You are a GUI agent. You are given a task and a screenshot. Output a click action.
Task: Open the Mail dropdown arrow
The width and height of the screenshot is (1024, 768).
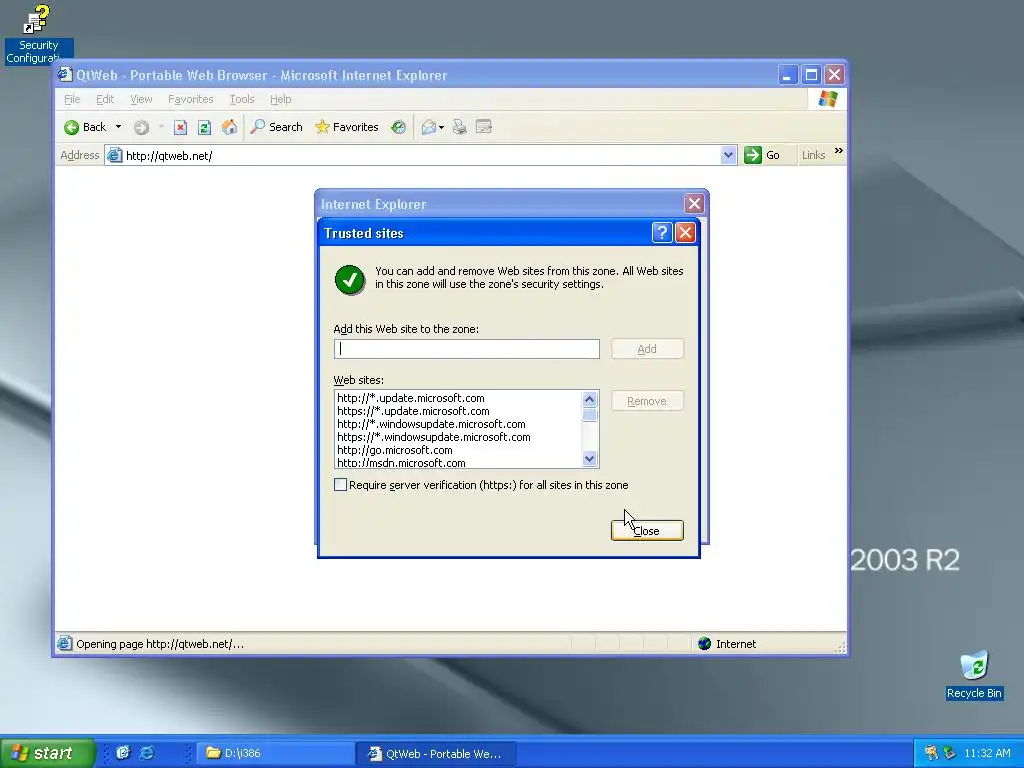442,127
